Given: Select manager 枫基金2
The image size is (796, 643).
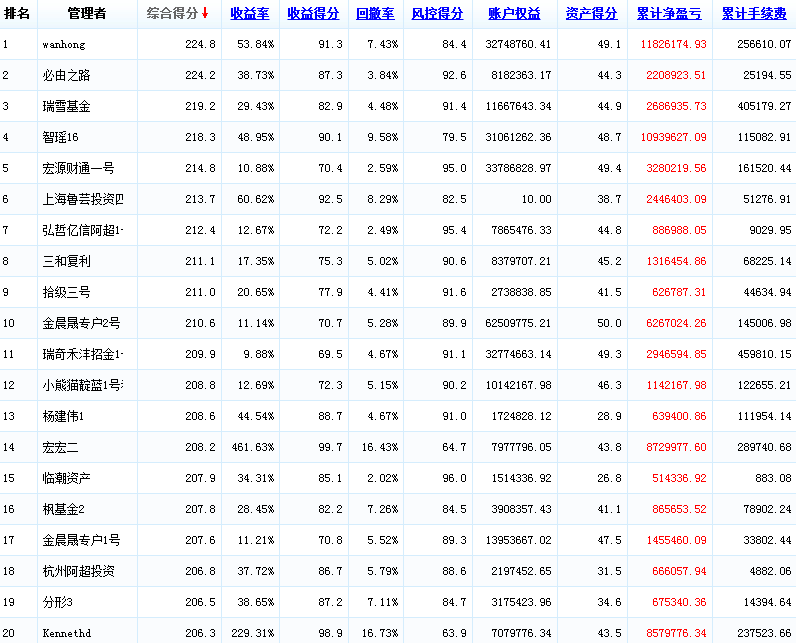Looking at the screenshot, I should click(63, 509).
